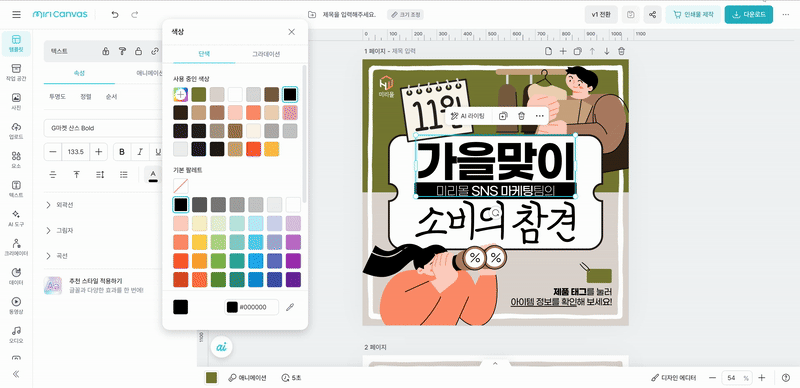Click the undo arrow icon

tap(115, 14)
